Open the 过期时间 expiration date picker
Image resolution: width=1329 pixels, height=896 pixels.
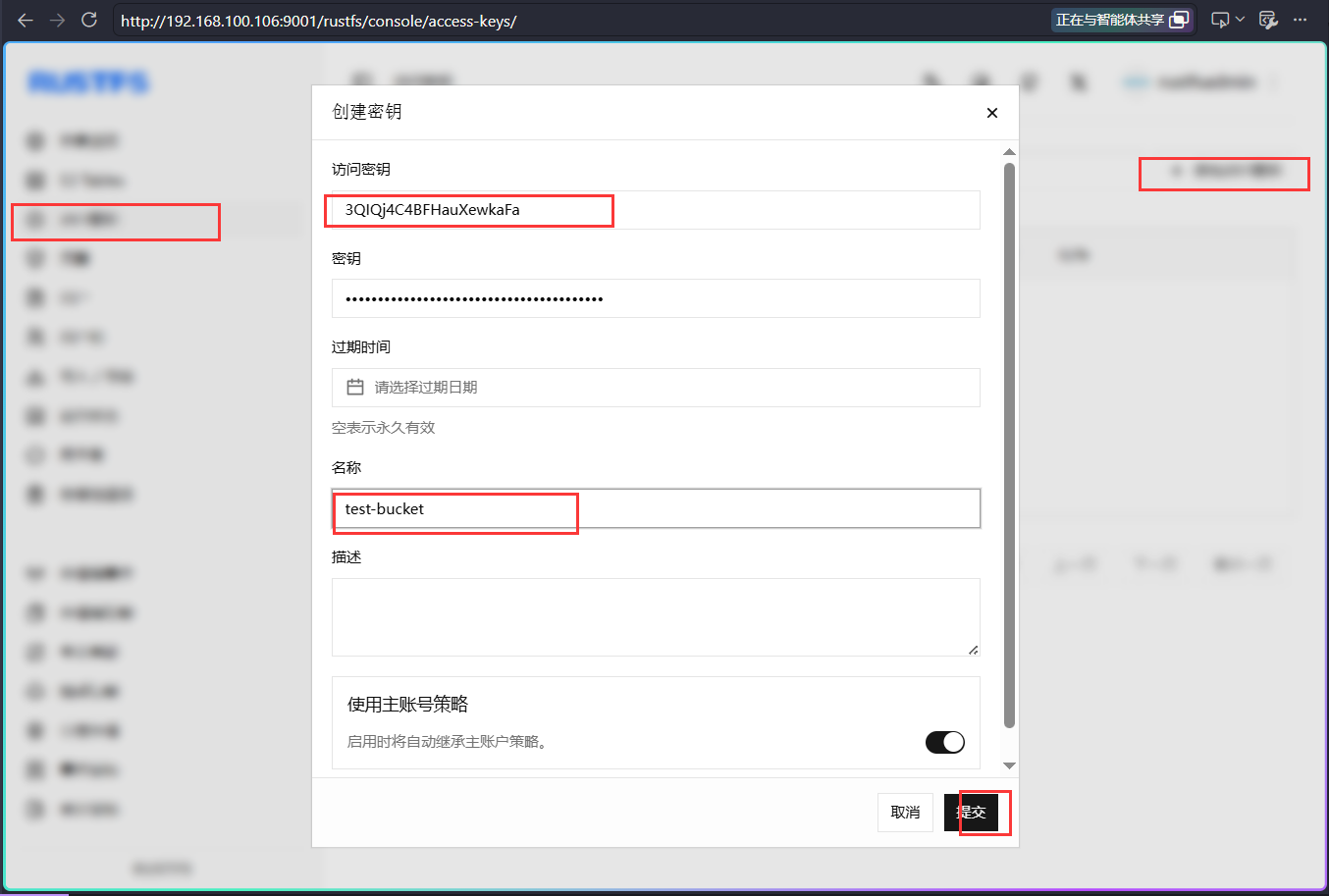coord(656,388)
